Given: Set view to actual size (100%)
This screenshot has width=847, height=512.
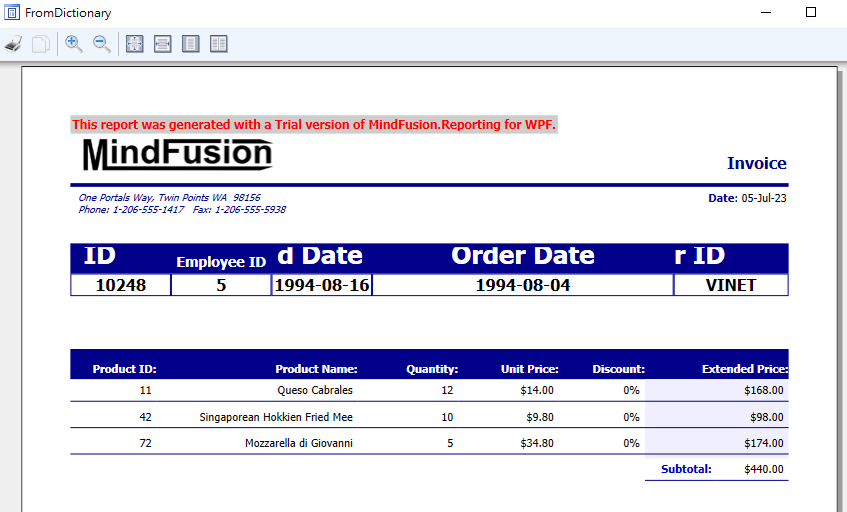Looking at the screenshot, I should (x=135, y=44).
